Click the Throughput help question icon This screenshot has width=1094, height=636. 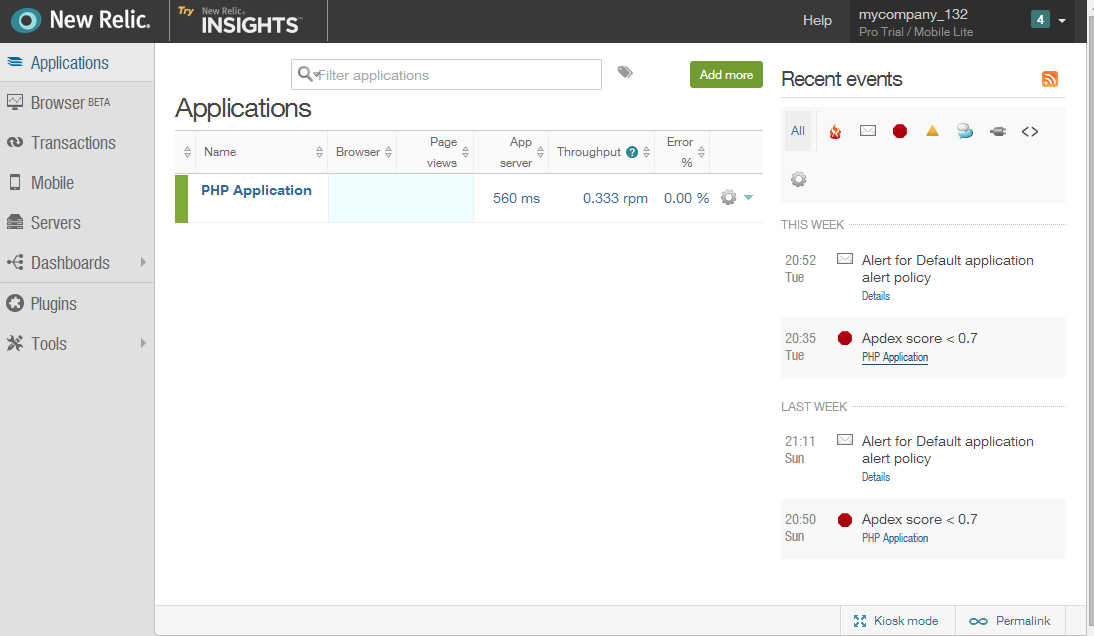pos(632,152)
